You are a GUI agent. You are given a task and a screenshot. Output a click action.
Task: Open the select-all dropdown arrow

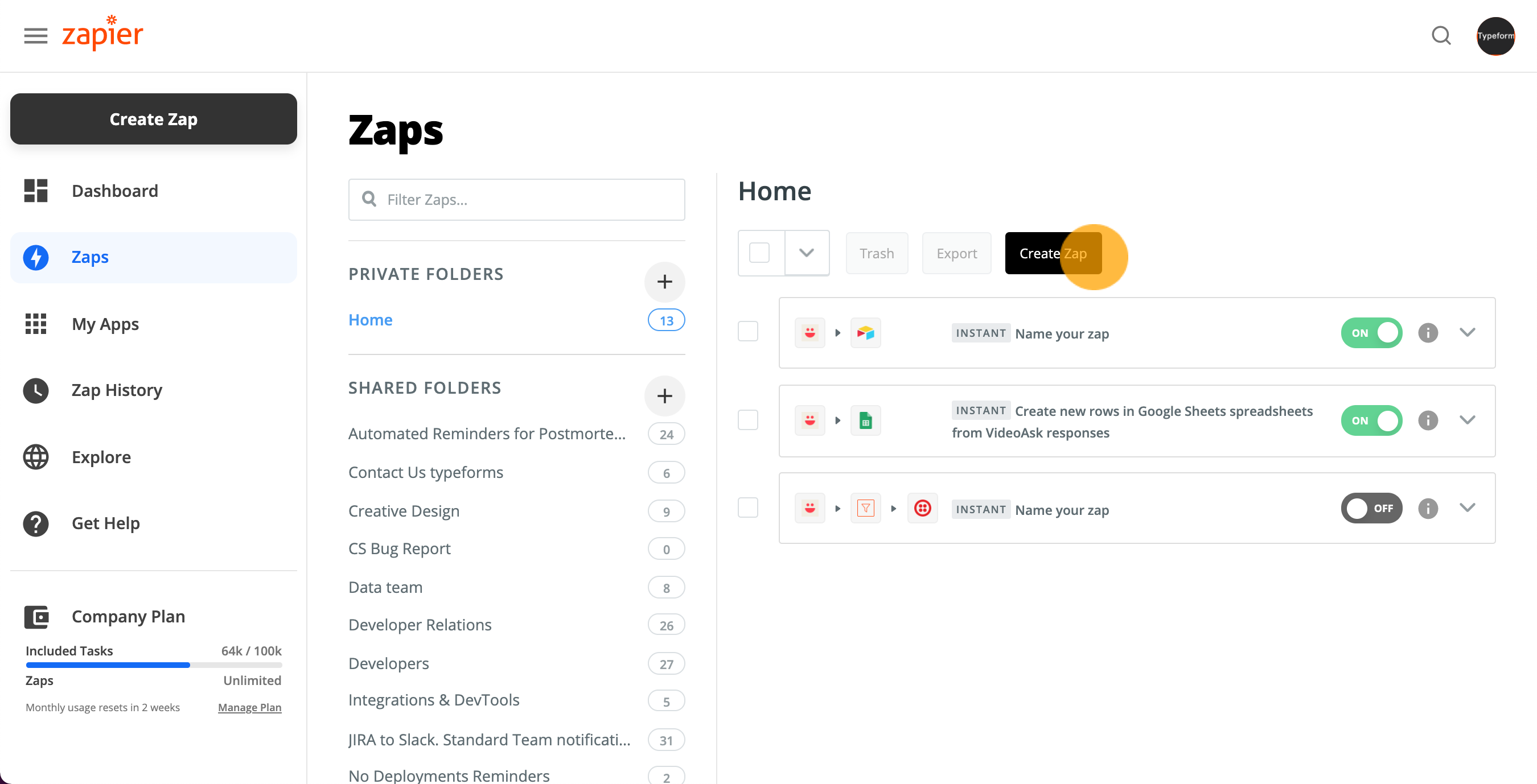click(807, 253)
